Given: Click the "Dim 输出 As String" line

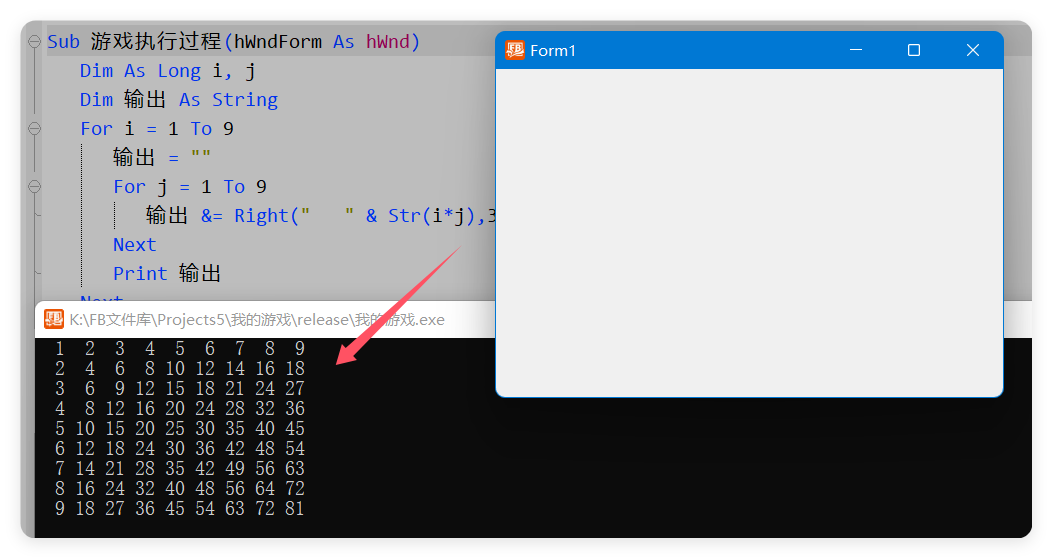Looking at the screenshot, I should pyautogui.click(x=178, y=100).
